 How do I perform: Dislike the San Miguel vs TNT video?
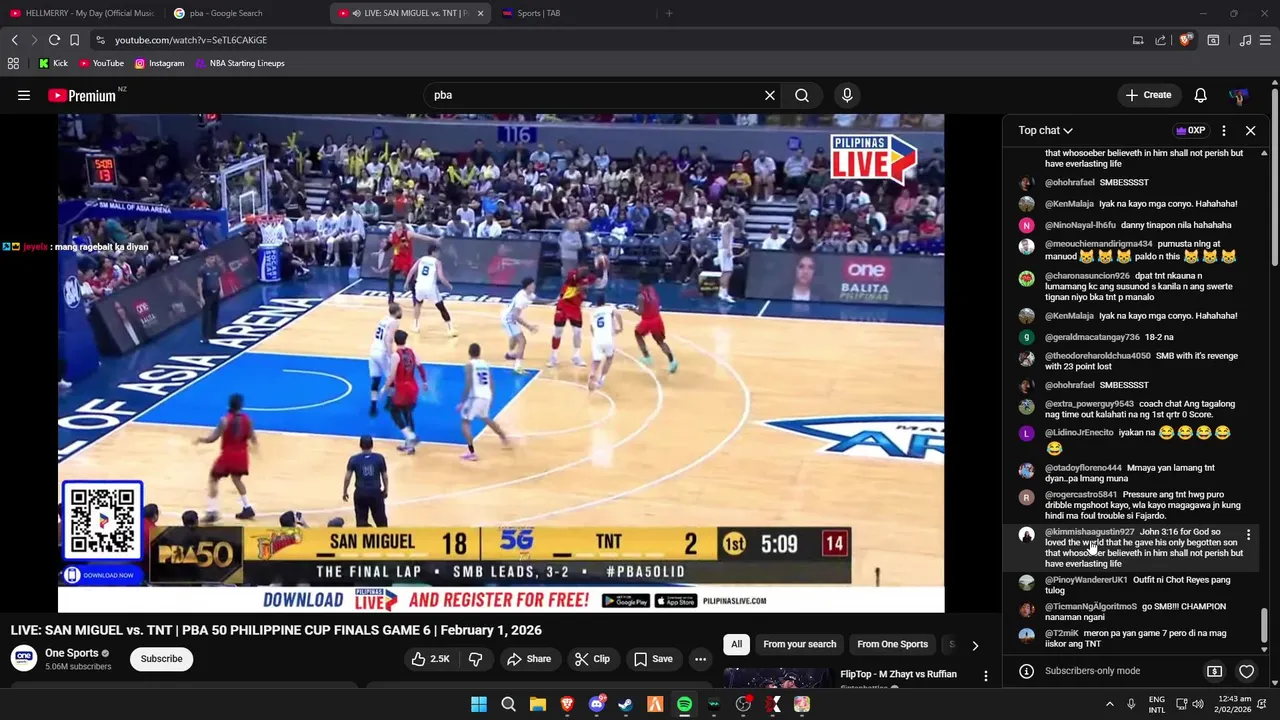pos(476,658)
